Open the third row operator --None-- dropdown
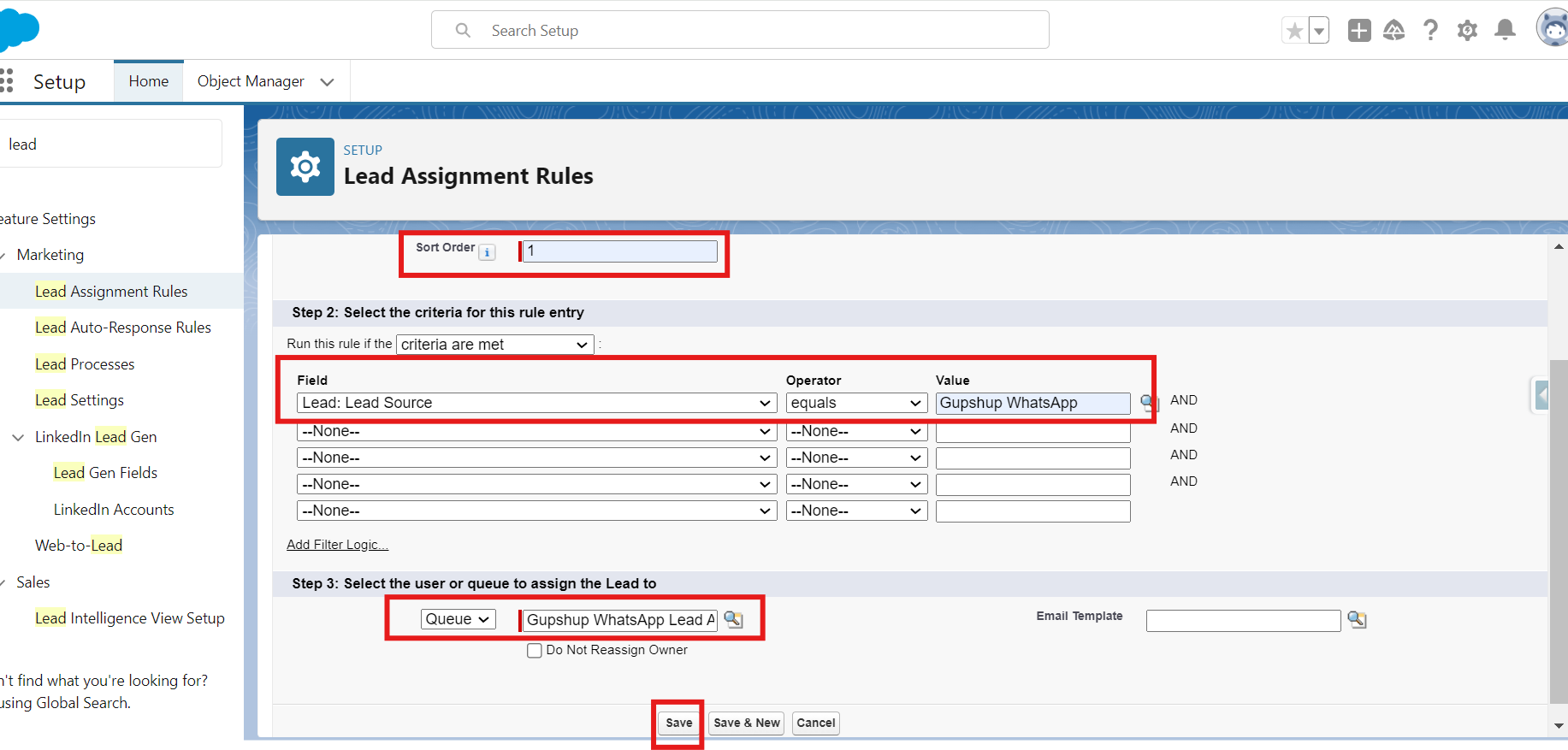This screenshot has width=1568, height=750. [x=856, y=458]
